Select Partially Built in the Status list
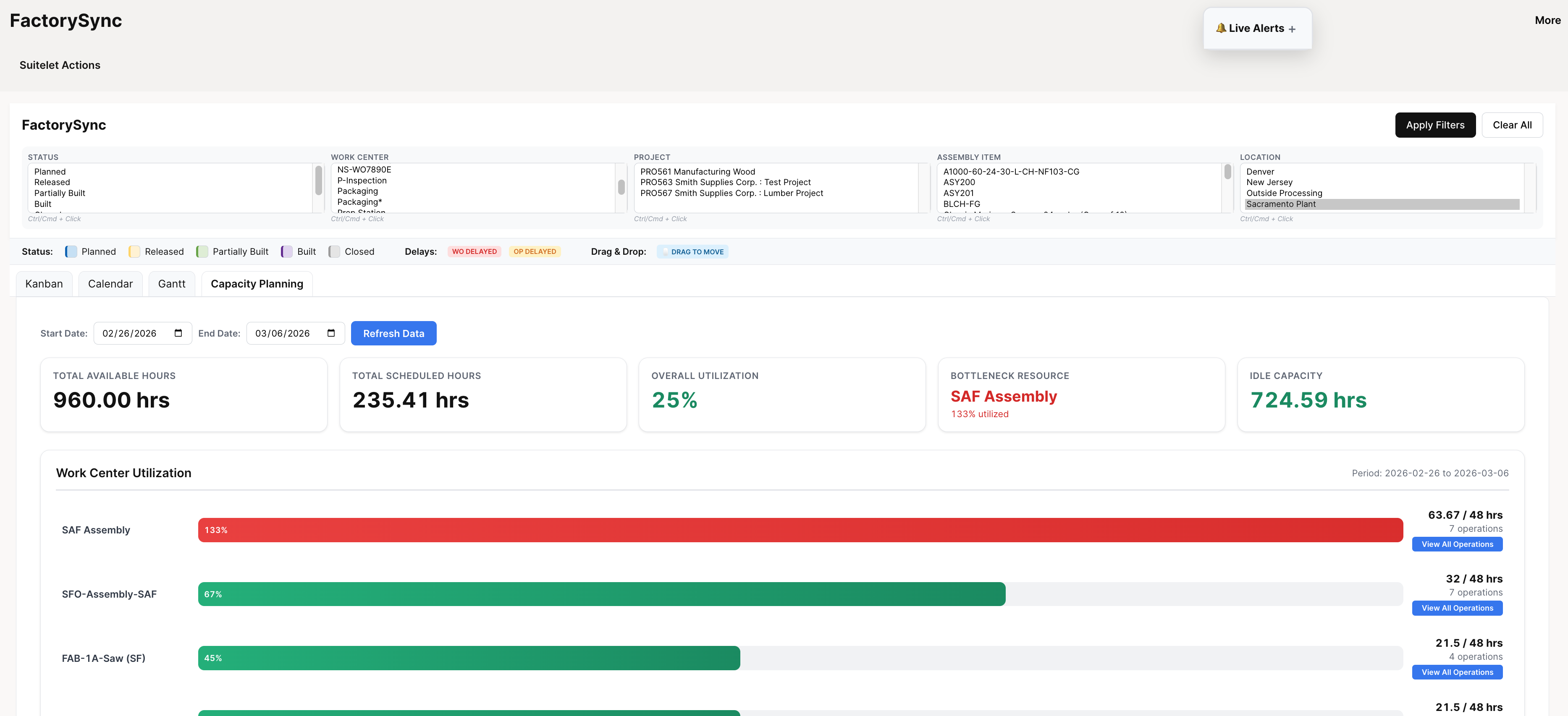This screenshot has width=1568, height=716. (59, 193)
